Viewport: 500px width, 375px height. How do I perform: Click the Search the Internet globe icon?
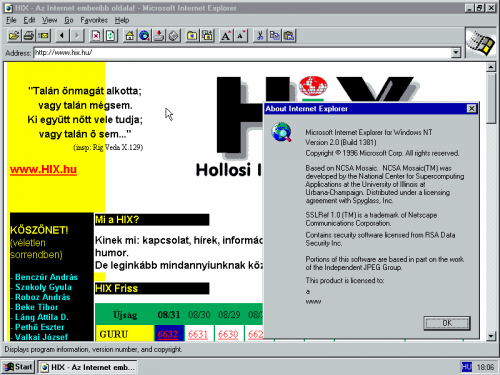pyautogui.click(x=144, y=35)
